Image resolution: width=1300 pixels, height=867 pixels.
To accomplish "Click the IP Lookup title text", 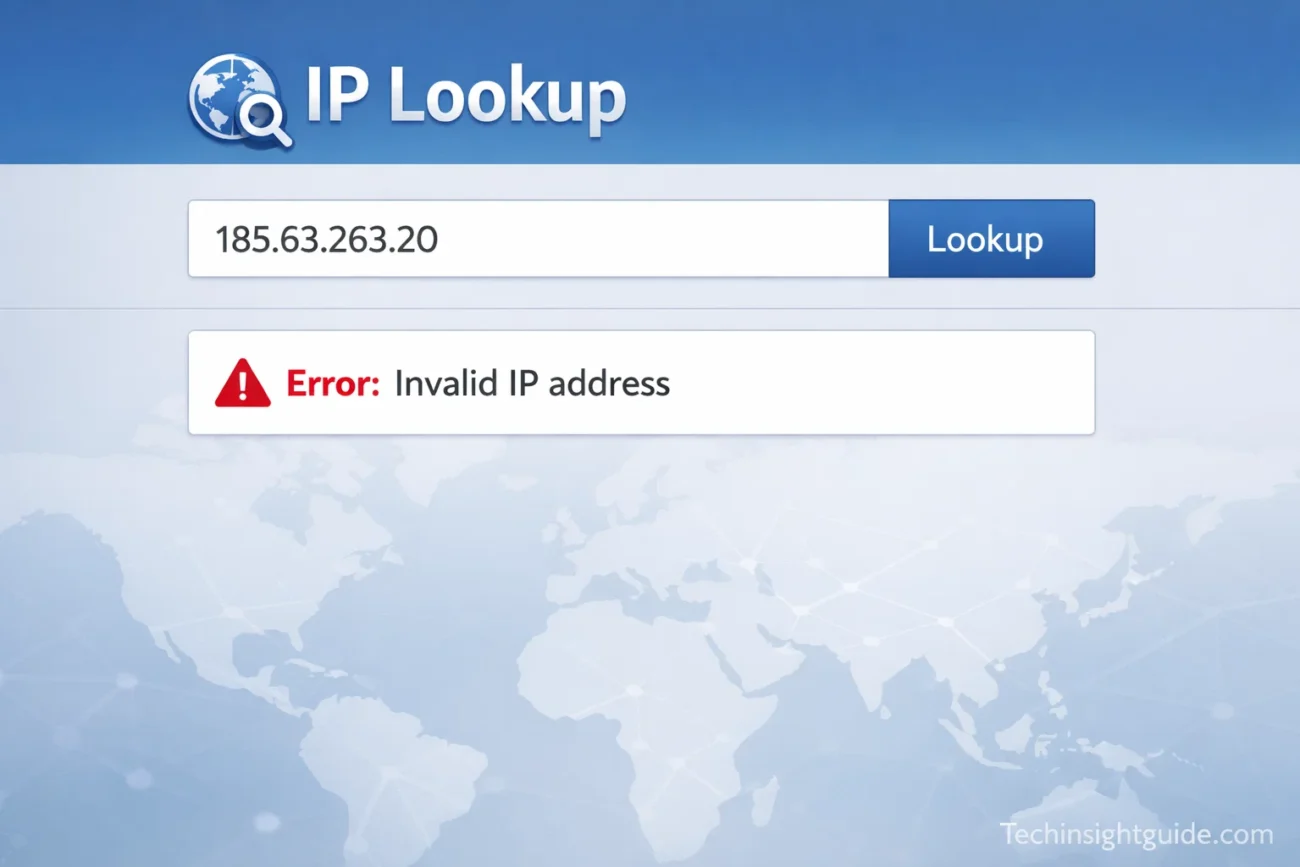I will (466, 97).
